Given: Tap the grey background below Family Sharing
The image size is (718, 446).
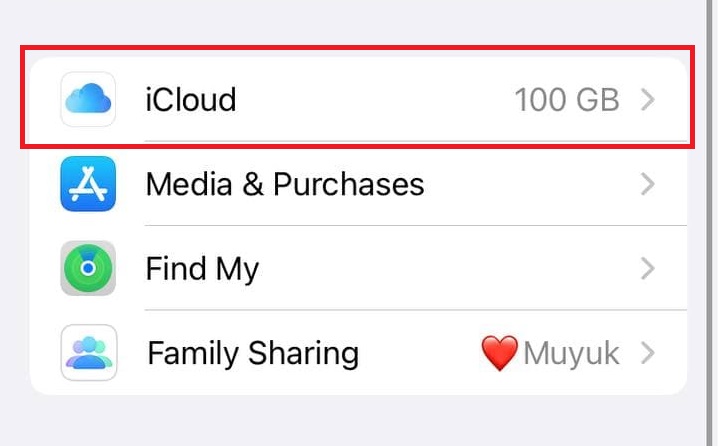Looking at the screenshot, I should point(358,422).
